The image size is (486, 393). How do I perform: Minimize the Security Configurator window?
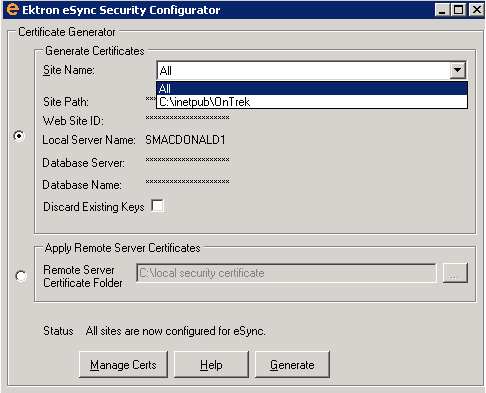pos(442,10)
